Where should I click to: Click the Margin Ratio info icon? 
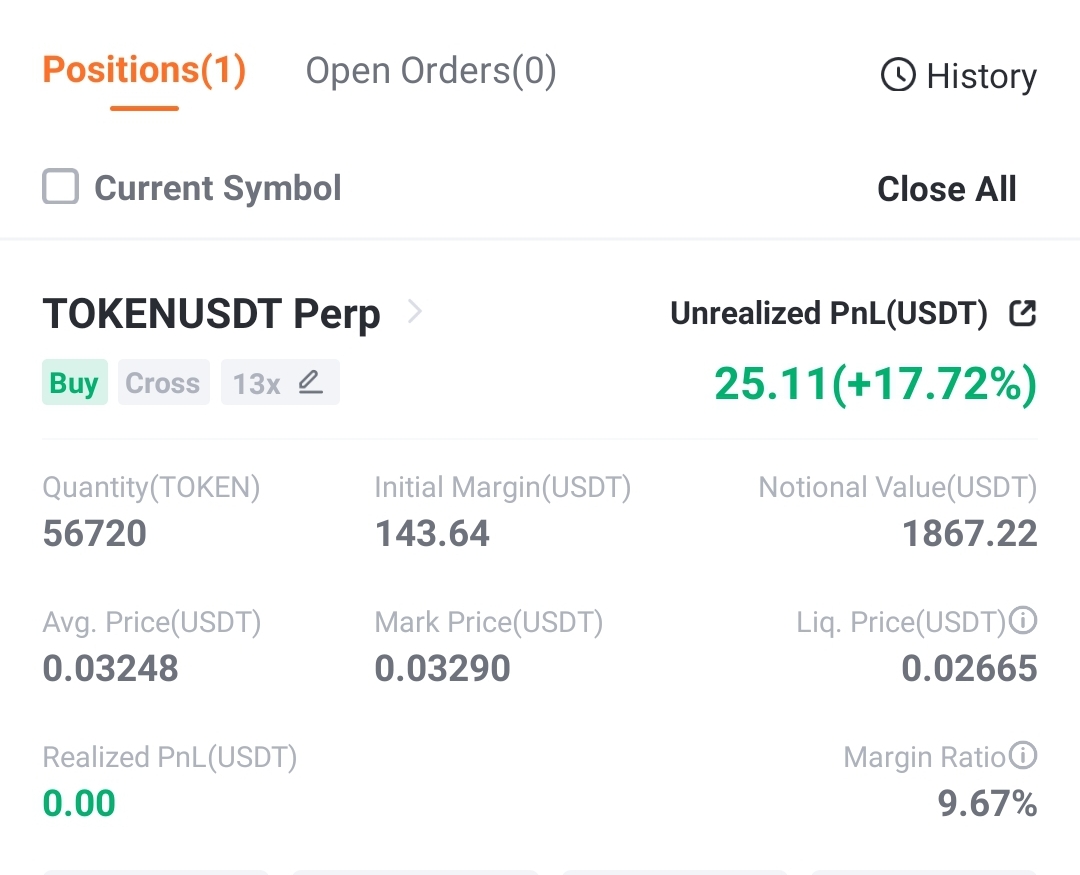tap(1024, 755)
